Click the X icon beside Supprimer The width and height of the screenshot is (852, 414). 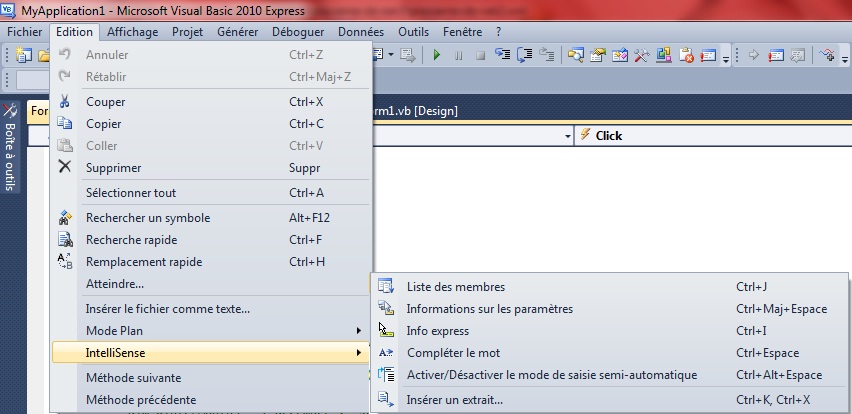[x=65, y=167]
